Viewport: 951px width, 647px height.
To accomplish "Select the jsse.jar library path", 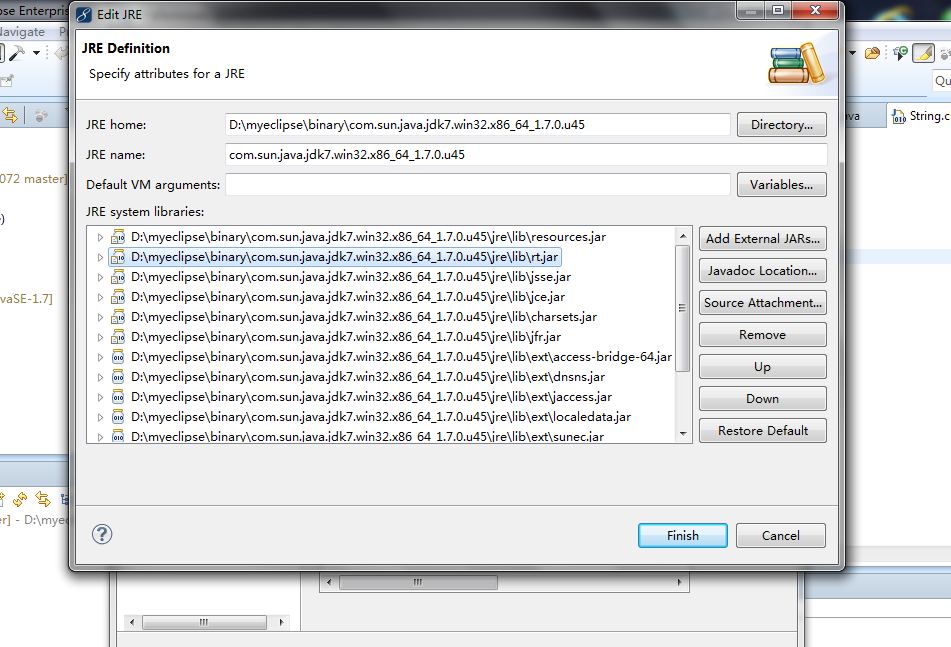I will pos(351,277).
